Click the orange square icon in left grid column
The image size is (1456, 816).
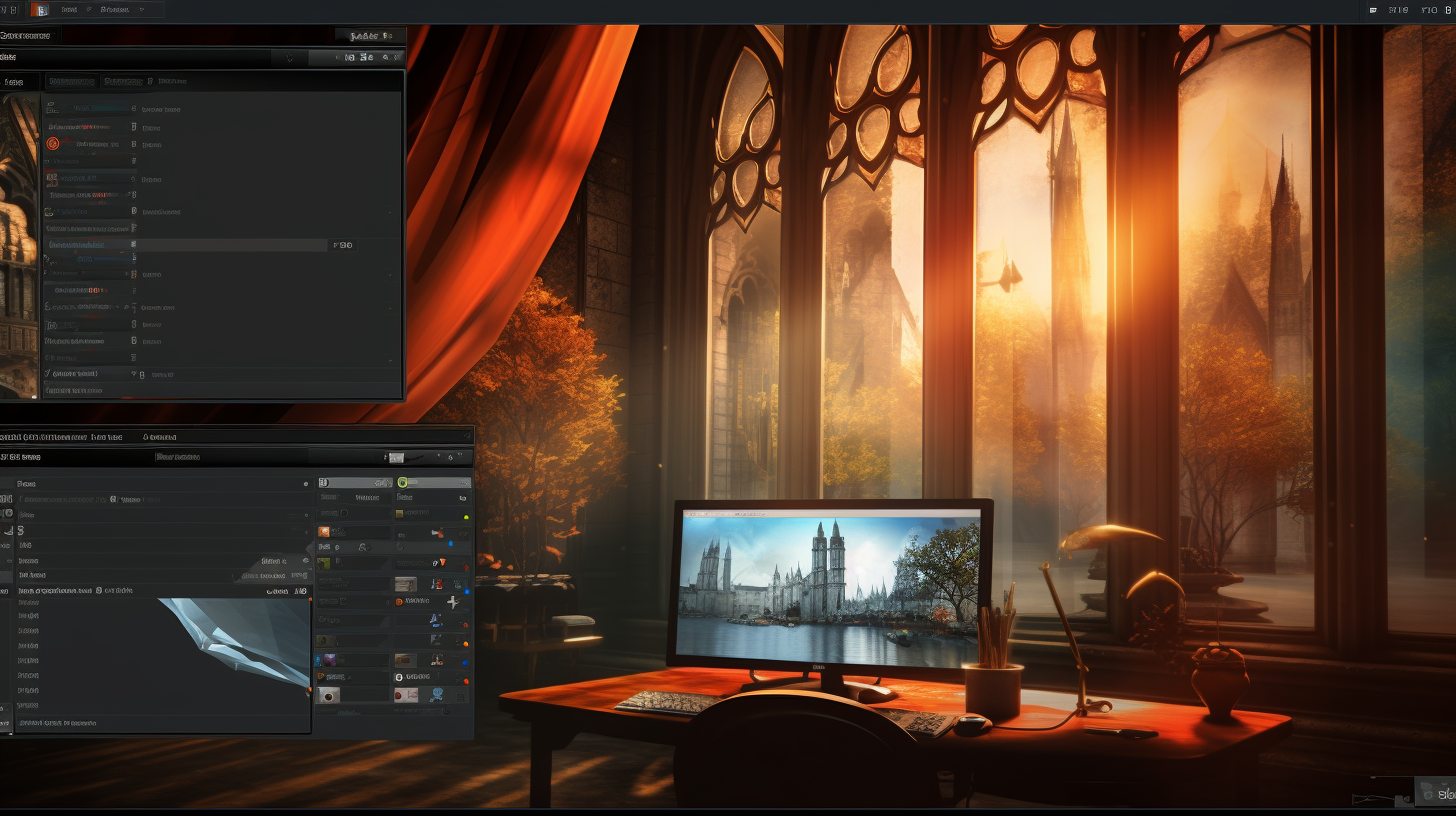coord(324,532)
